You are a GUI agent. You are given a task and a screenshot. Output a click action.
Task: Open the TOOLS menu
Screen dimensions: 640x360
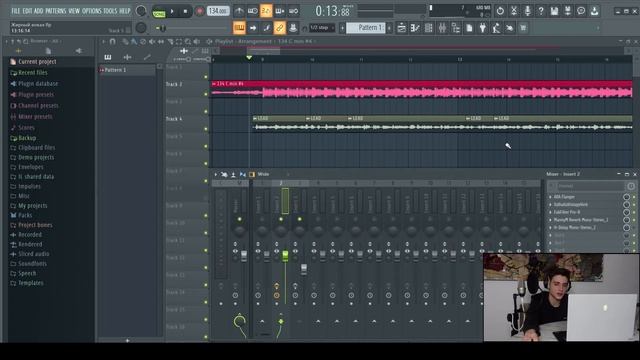pyautogui.click(x=110, y=11)
